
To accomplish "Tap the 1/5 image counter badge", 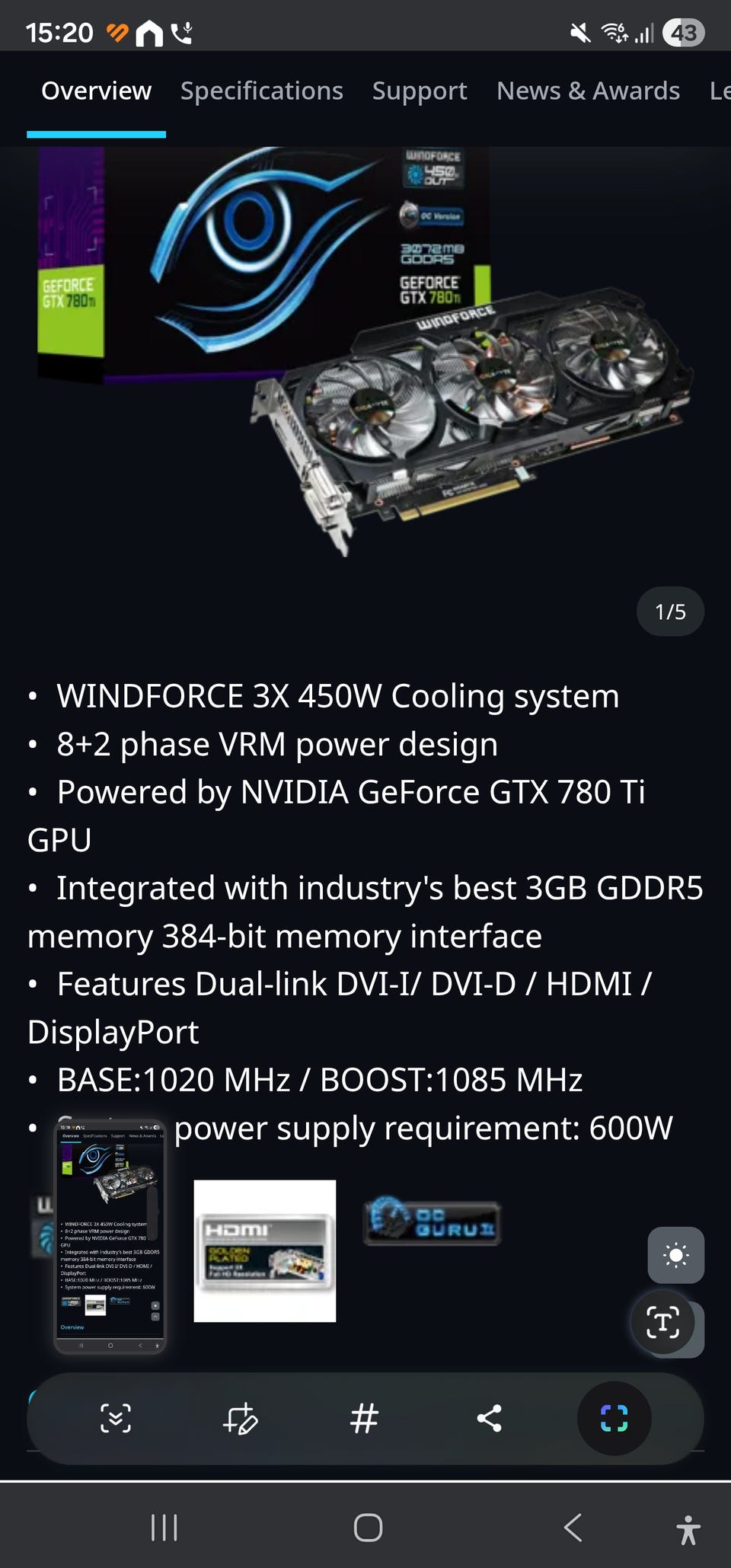I will 670,612.
